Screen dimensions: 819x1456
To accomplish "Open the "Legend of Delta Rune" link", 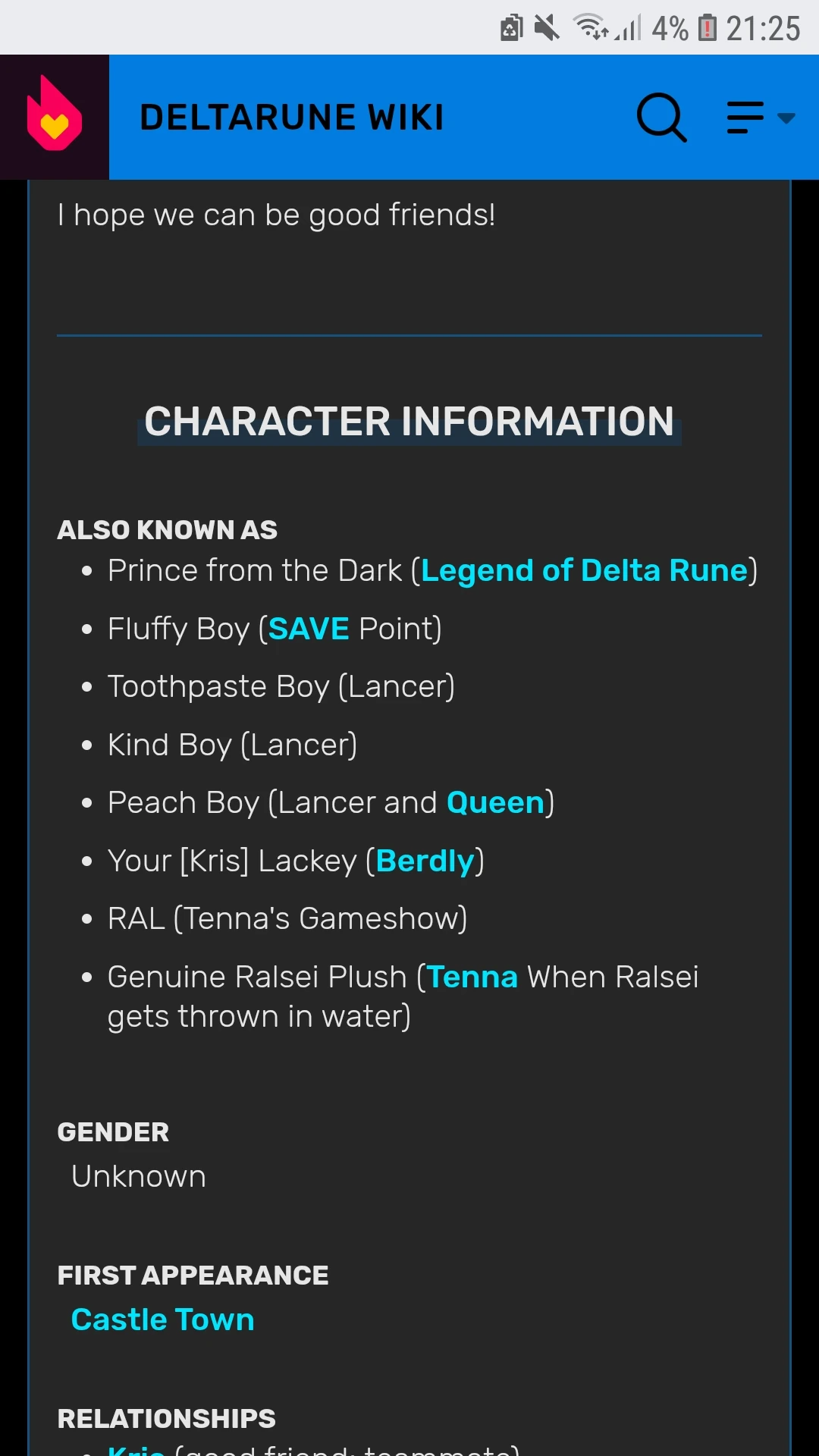I will coord(584,570).
